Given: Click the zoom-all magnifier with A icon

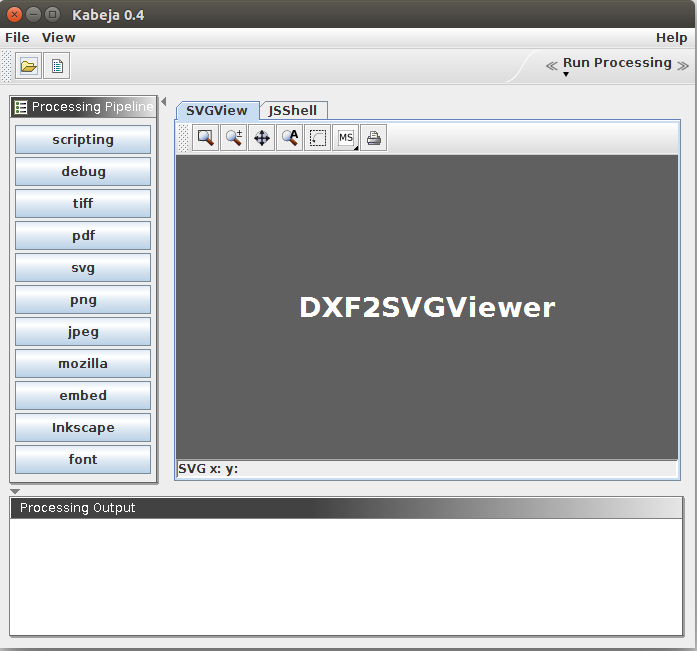Looking at the screenshot, I should click(289, 138).
